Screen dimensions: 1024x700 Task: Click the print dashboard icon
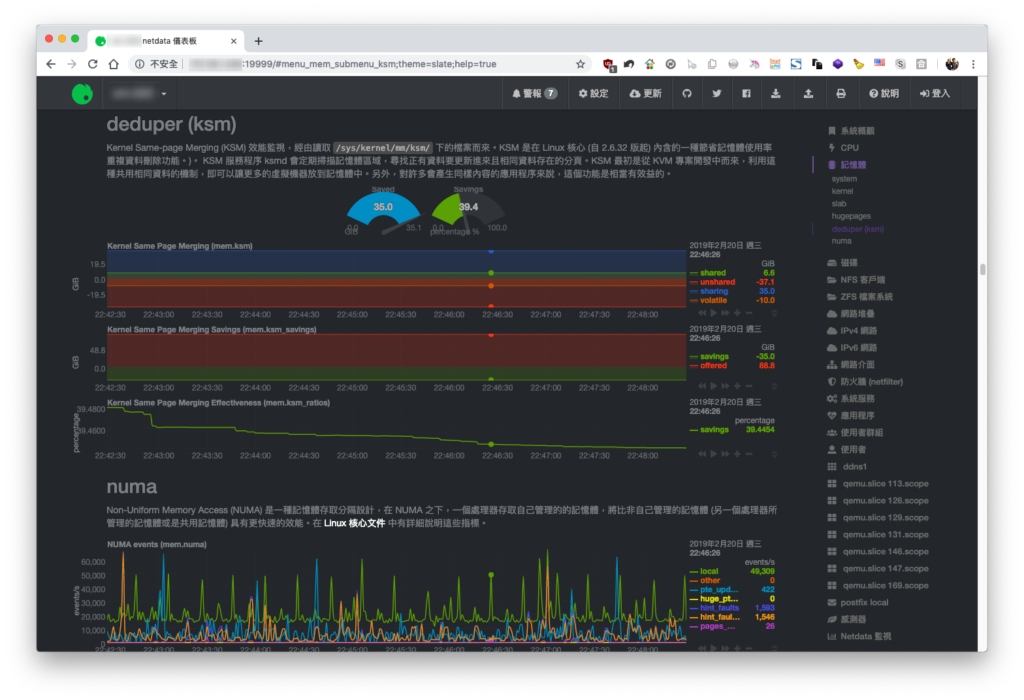tap(840, 93)
